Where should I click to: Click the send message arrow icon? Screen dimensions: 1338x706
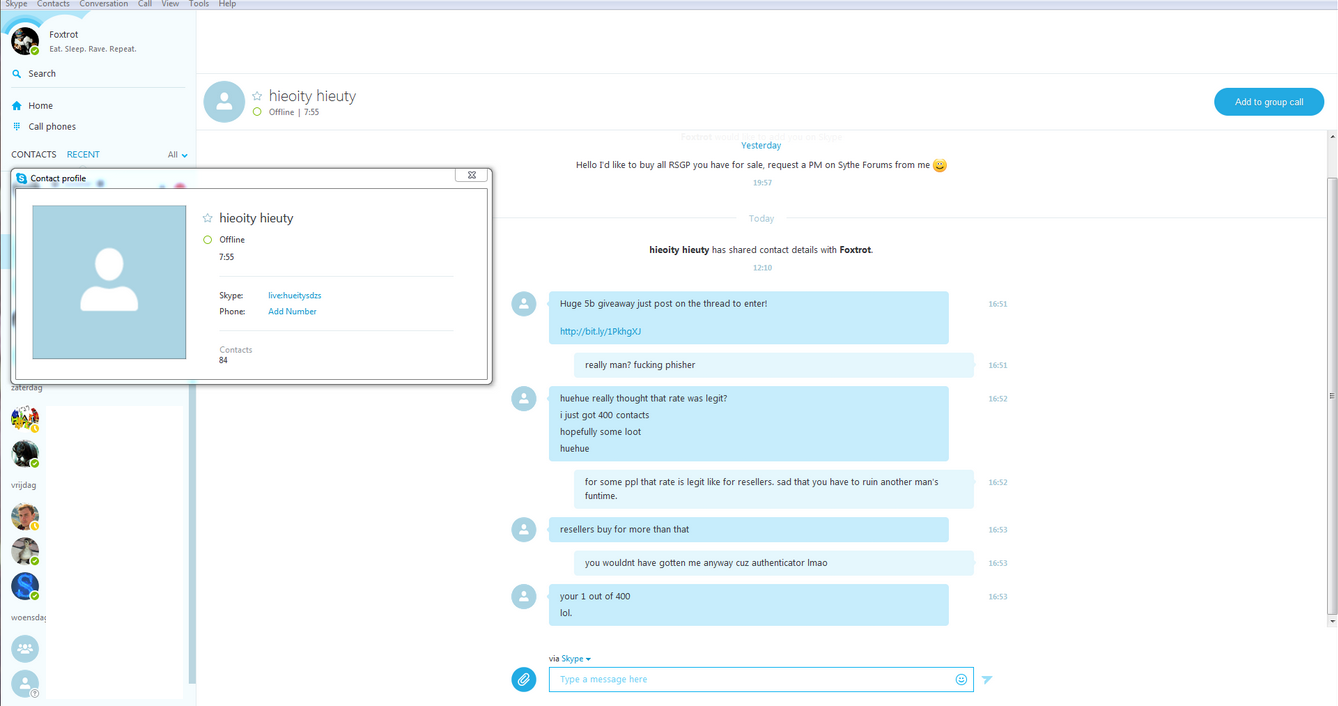[987, 680]
